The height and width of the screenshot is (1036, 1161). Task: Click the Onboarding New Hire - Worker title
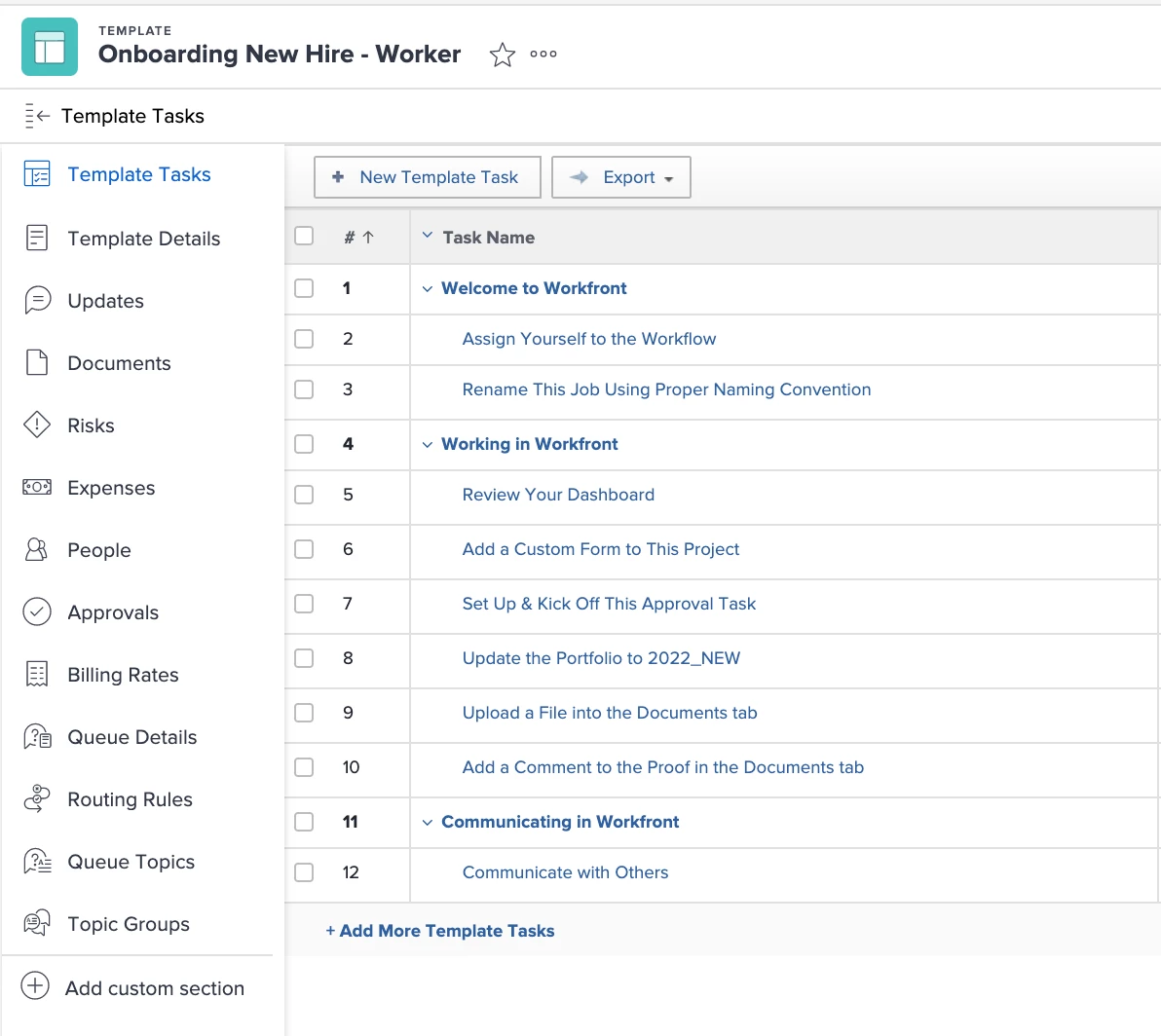click(x=280, y=54)
